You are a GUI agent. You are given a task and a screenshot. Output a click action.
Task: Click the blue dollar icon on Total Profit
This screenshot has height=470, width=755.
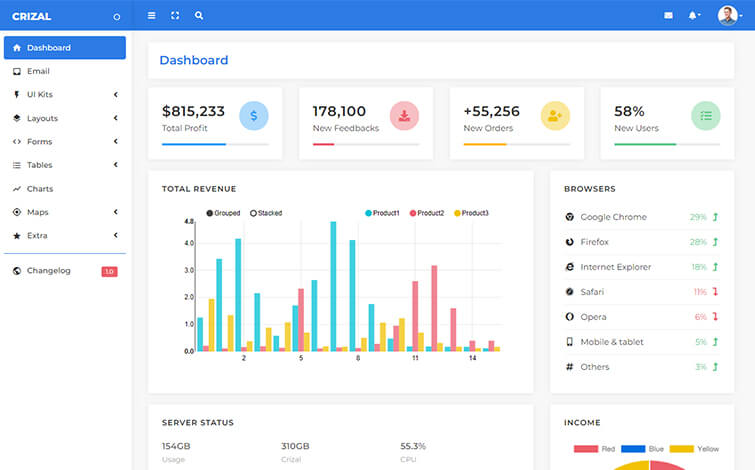click(254, 116)
